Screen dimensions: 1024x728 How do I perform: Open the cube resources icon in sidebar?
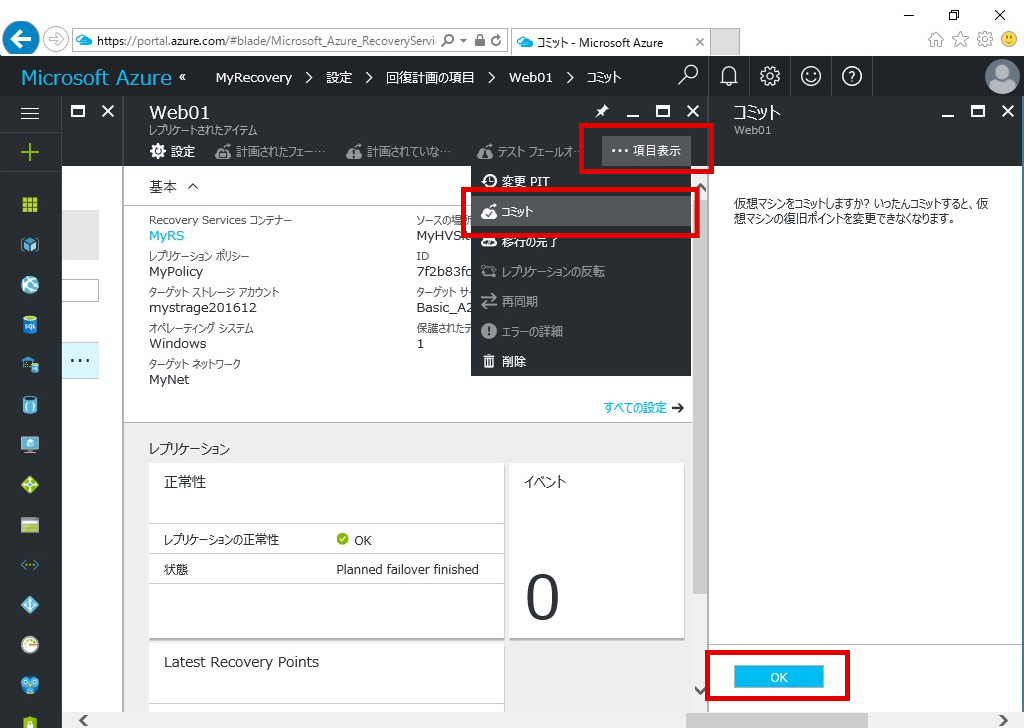(30, 245)
